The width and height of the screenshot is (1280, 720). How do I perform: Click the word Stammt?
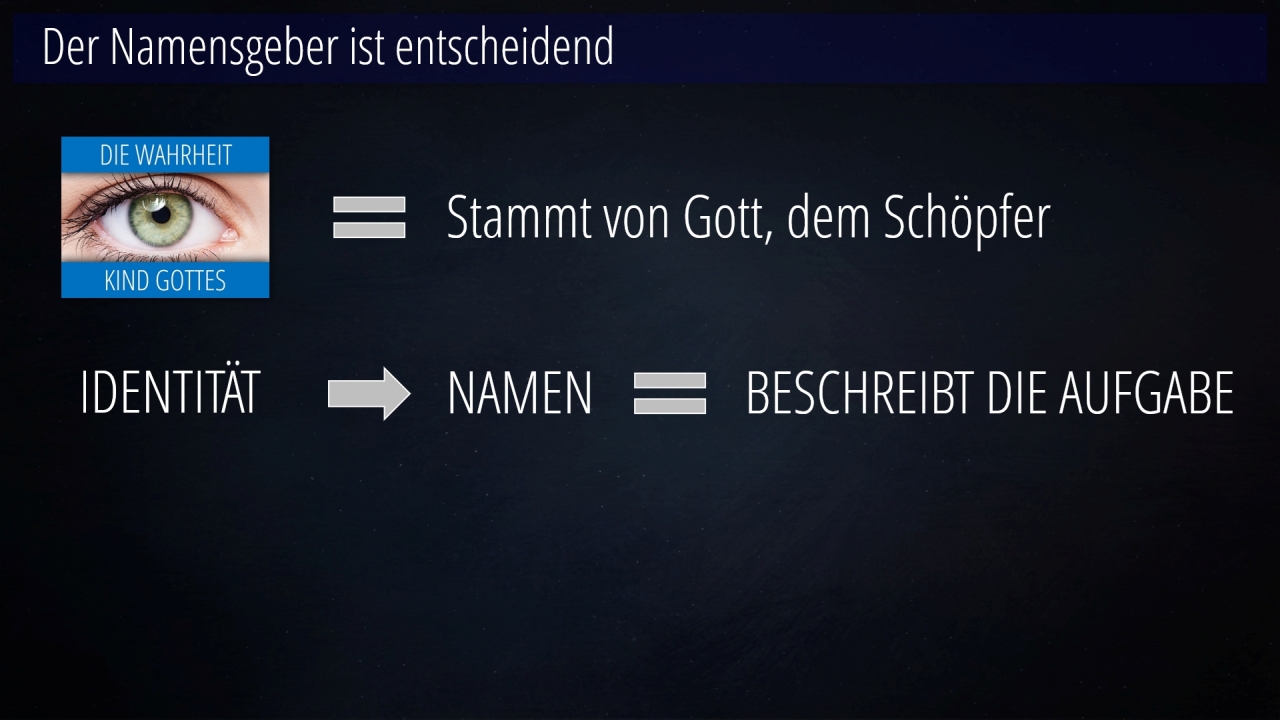pyautogui.click(x=518, y=217)
